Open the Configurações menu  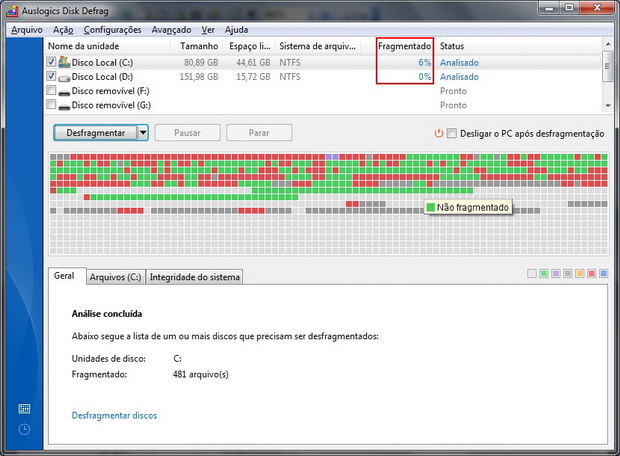112,30
